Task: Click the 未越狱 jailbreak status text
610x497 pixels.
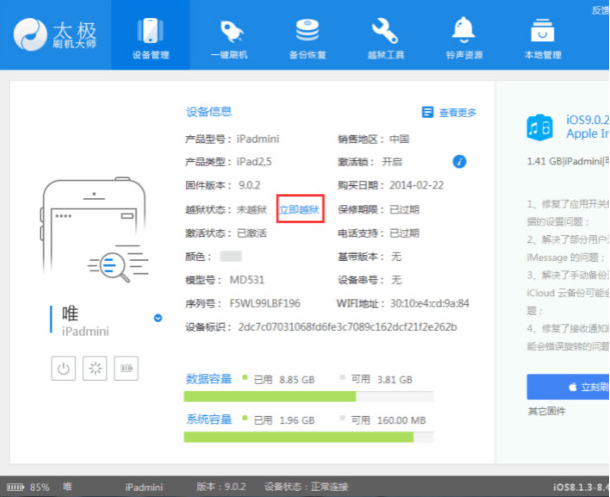Action: pyautogui.click(x=252, y=210)
